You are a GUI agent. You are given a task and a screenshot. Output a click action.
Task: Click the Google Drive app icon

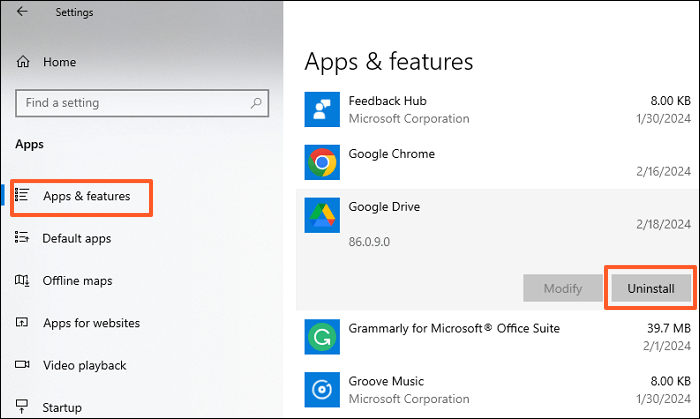click(322, 216)
